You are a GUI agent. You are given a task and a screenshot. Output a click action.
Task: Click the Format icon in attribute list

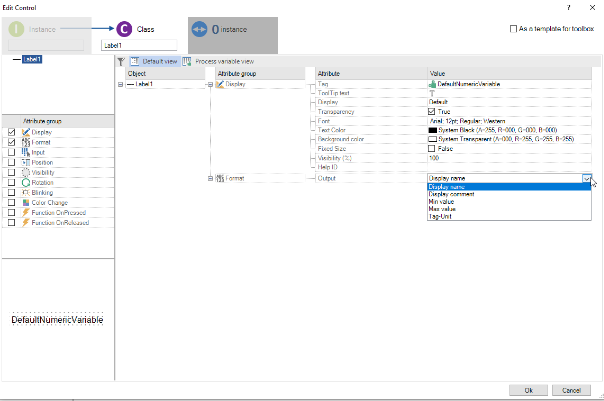point(26,142)
